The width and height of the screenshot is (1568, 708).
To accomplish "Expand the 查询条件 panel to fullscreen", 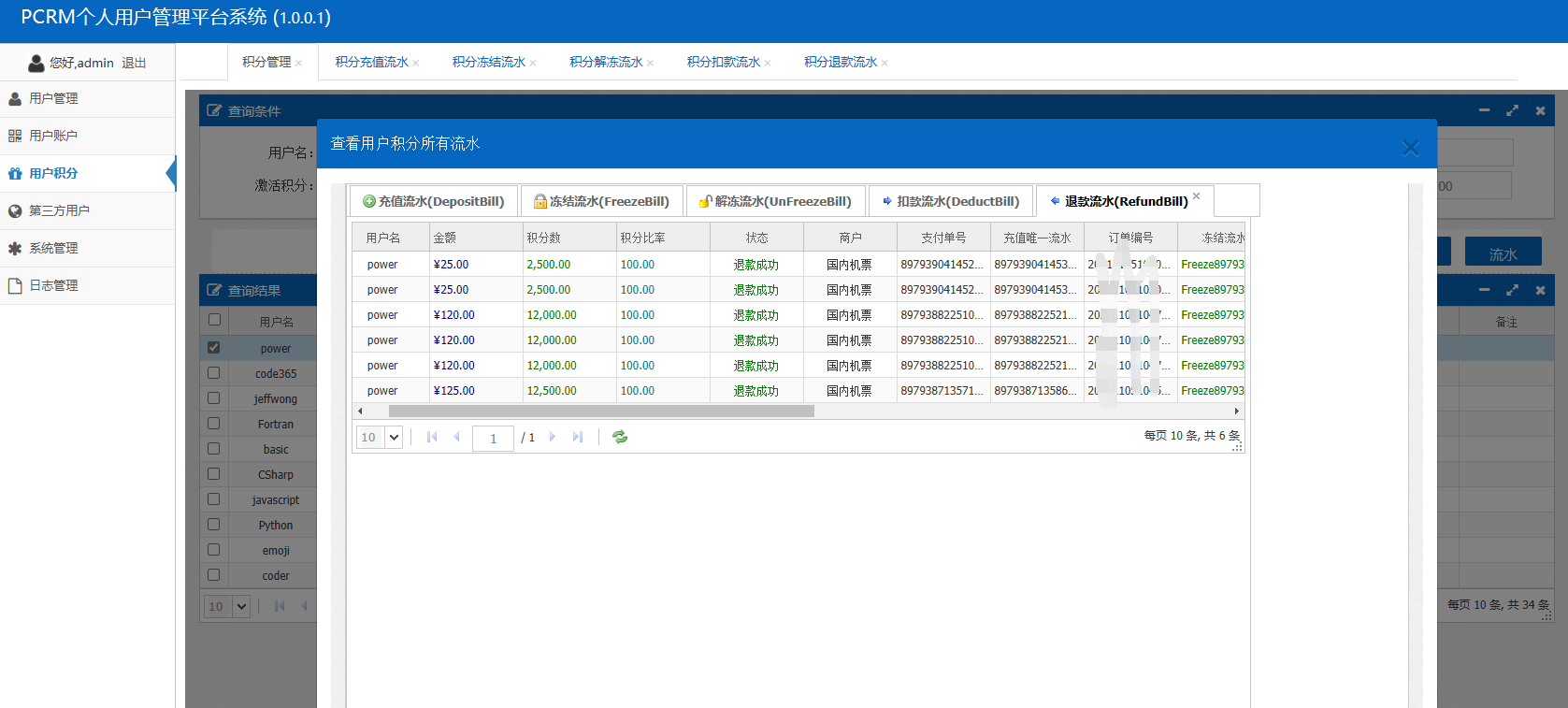I will (x=1512, y=110).
